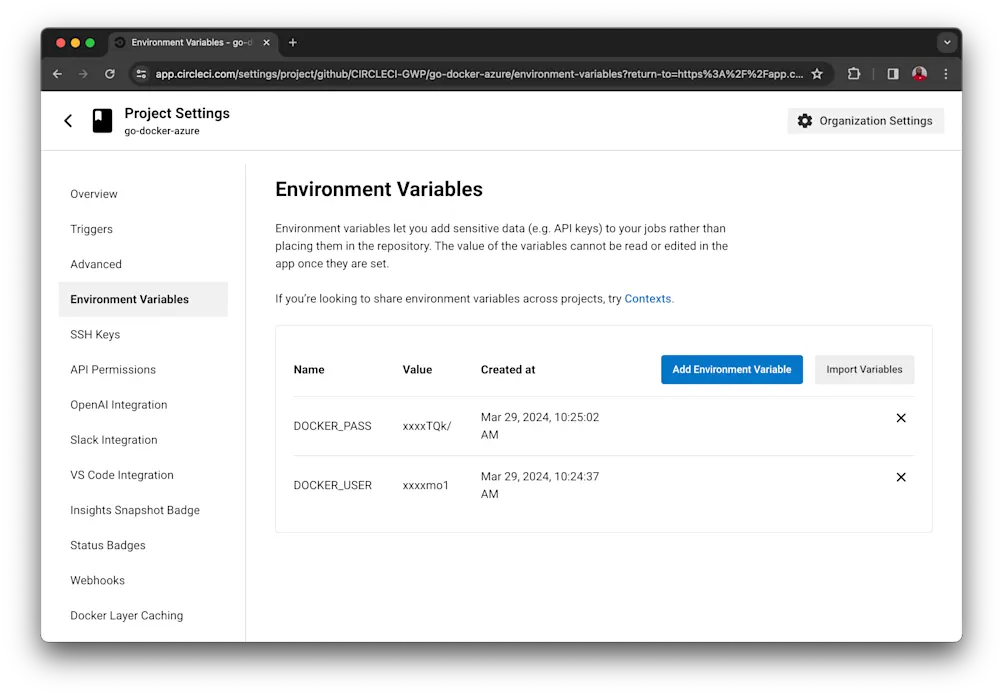The height and width of the screenshot is (696, 1003).
Task: Bookmark this page with the star icon
Action: [x=817, y=73]
